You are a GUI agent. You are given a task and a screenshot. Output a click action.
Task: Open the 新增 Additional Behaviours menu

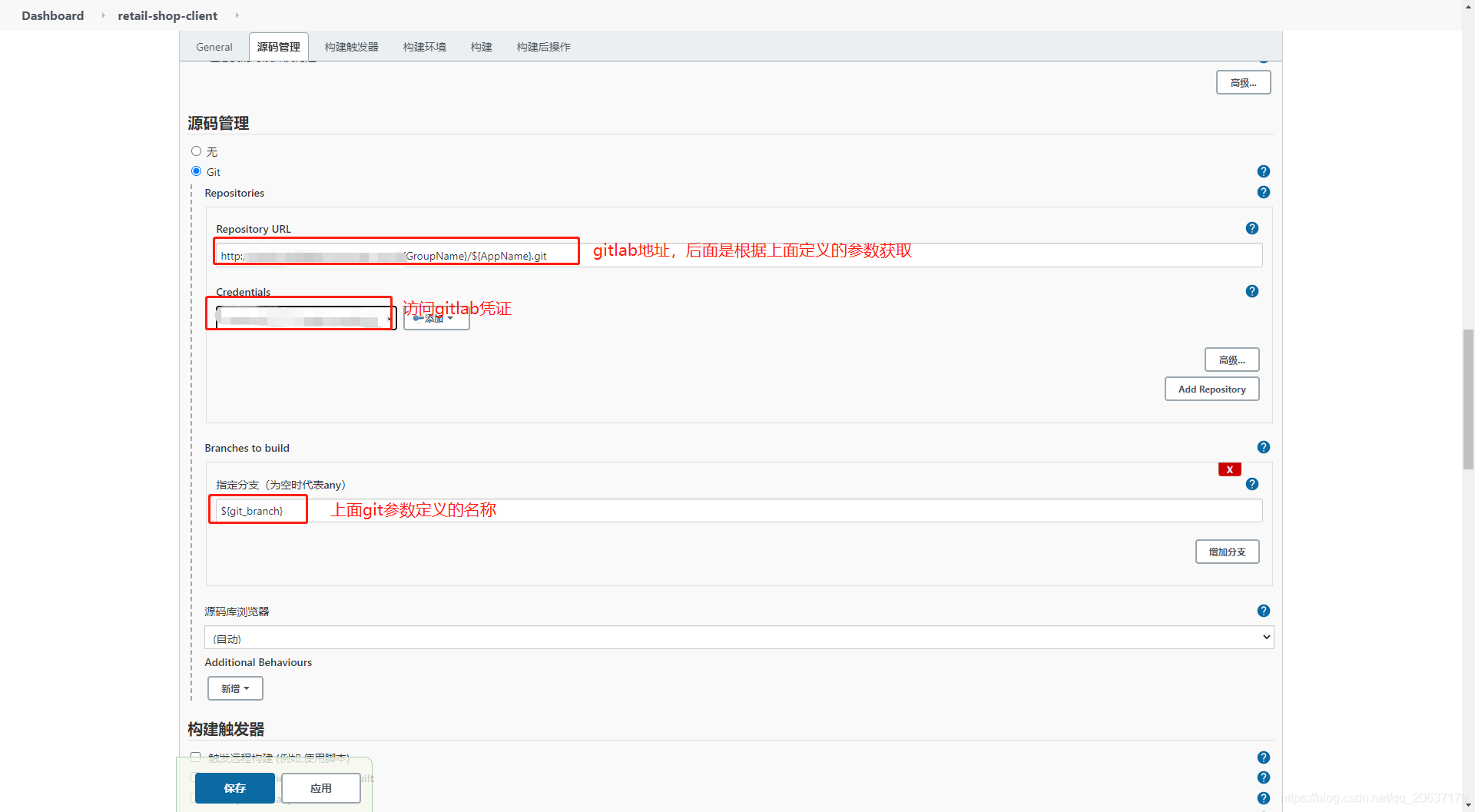(235, 688)
